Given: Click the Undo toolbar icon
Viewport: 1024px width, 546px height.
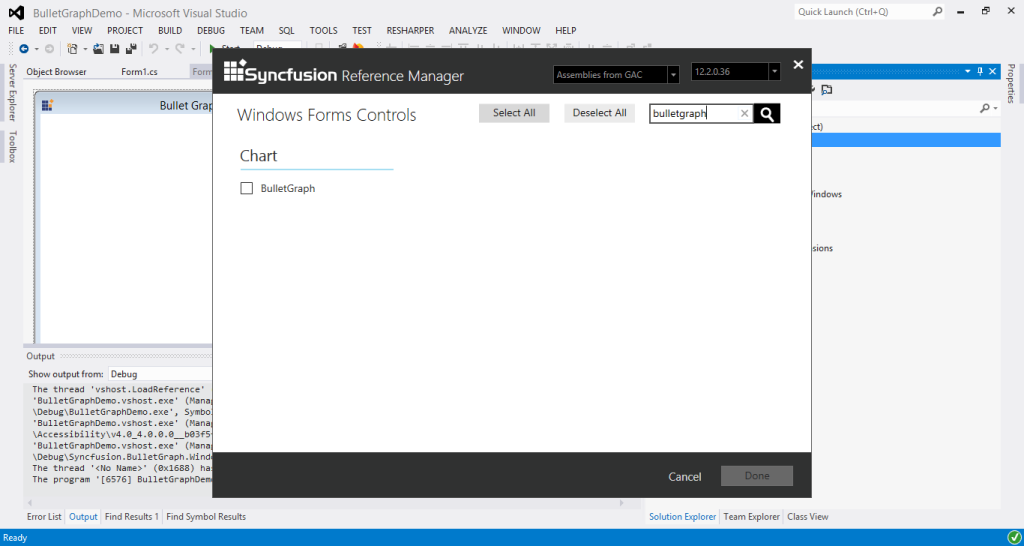Looking at the screenshot, I should coord(153,48).
